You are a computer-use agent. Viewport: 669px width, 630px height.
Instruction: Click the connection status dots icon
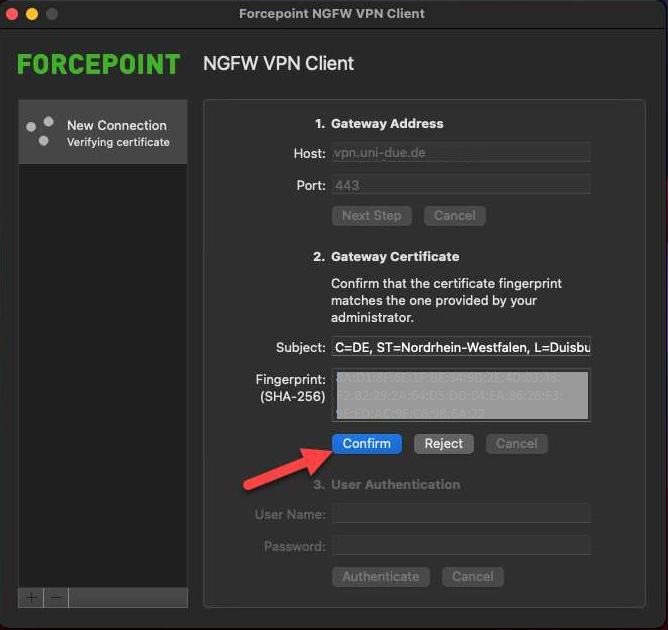tap(40, 131)
